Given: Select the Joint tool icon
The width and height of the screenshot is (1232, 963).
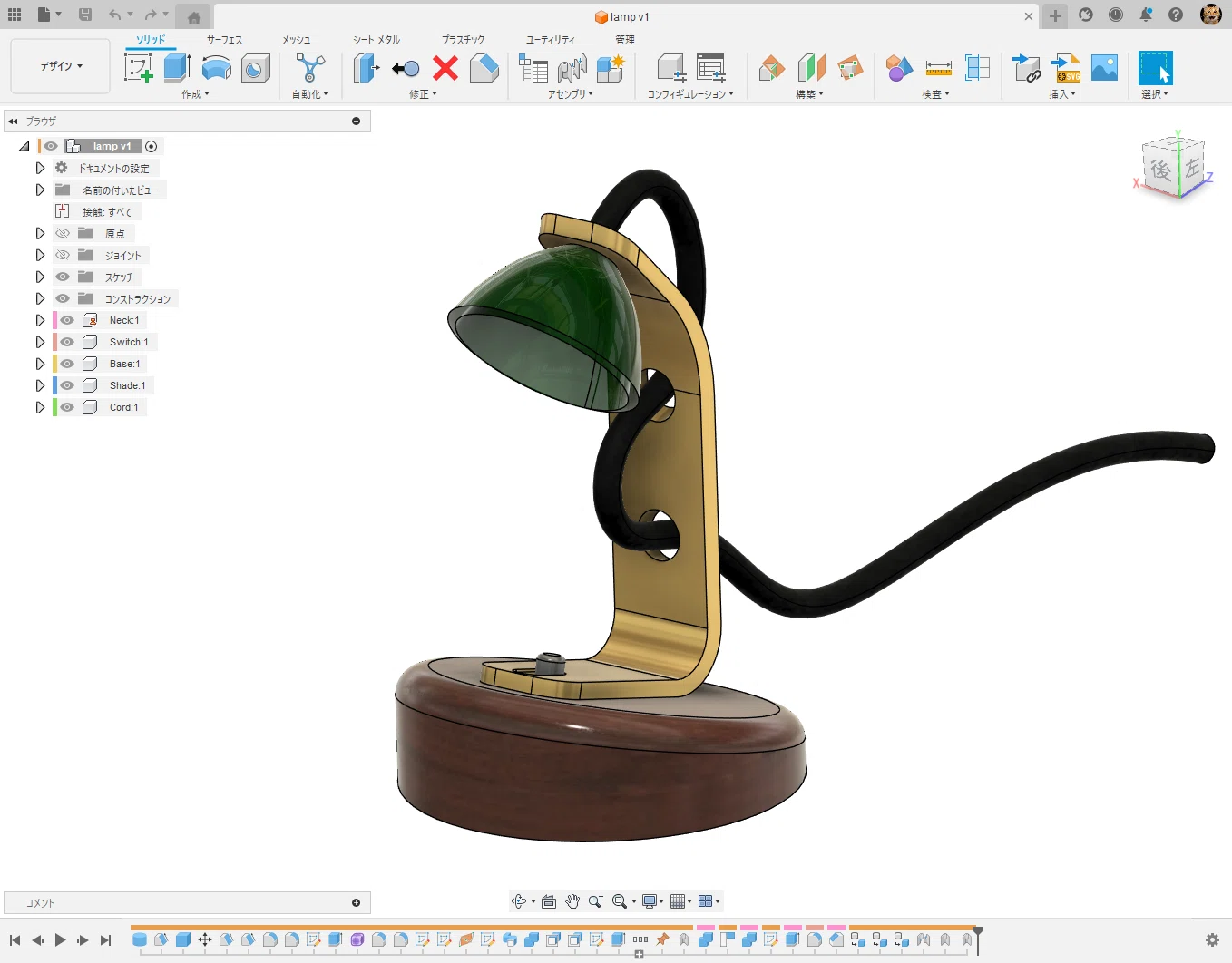Looking at the screenshot, I should pyautogui.click(x=572, y=68).
